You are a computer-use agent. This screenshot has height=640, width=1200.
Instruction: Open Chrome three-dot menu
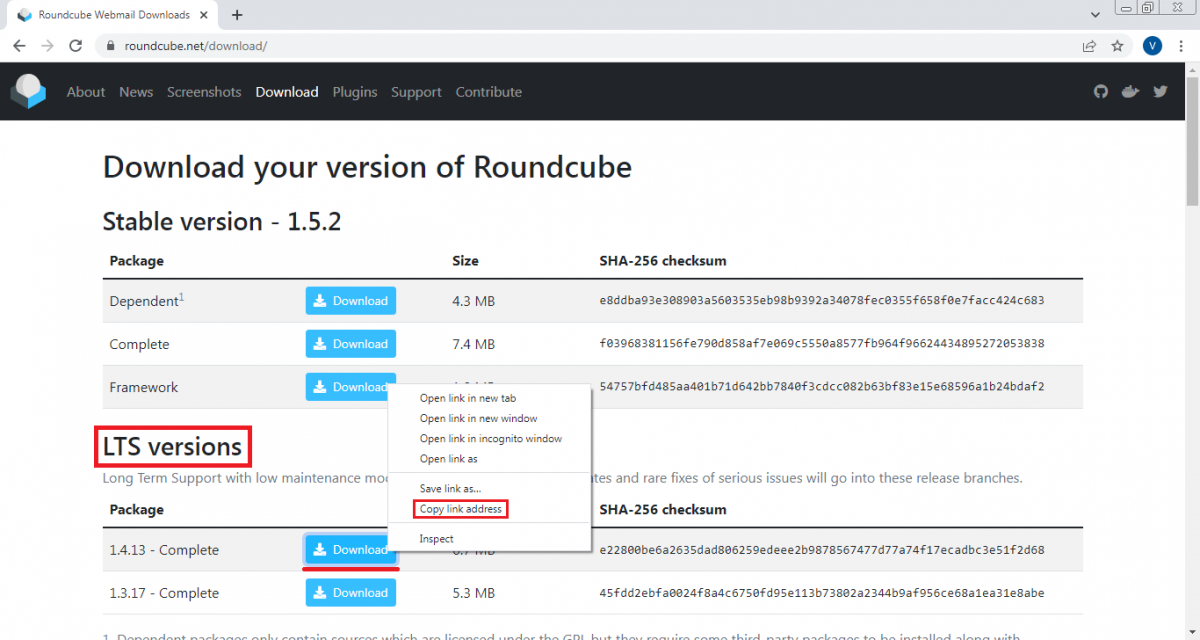1181,46
